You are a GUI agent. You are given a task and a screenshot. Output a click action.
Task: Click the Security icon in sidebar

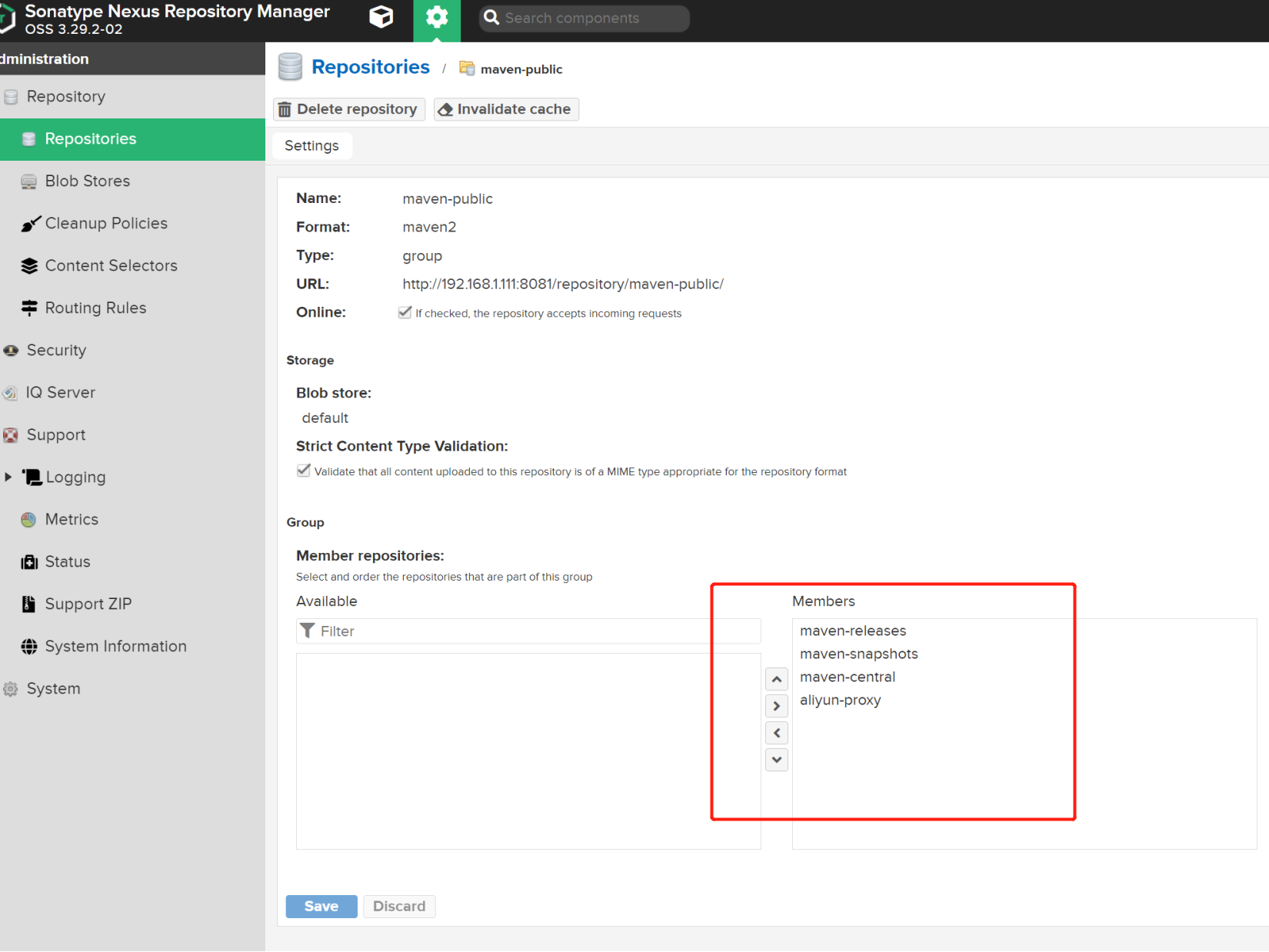click(11, 351)
